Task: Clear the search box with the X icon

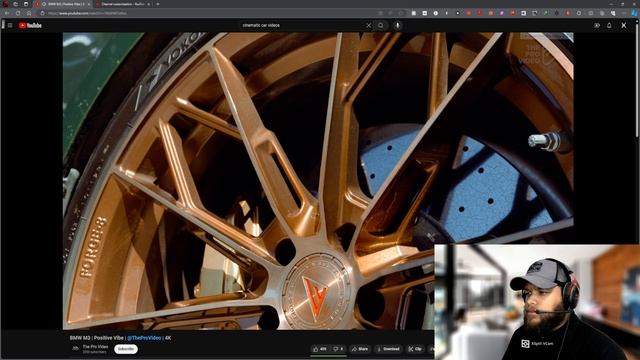Action: 368,25
